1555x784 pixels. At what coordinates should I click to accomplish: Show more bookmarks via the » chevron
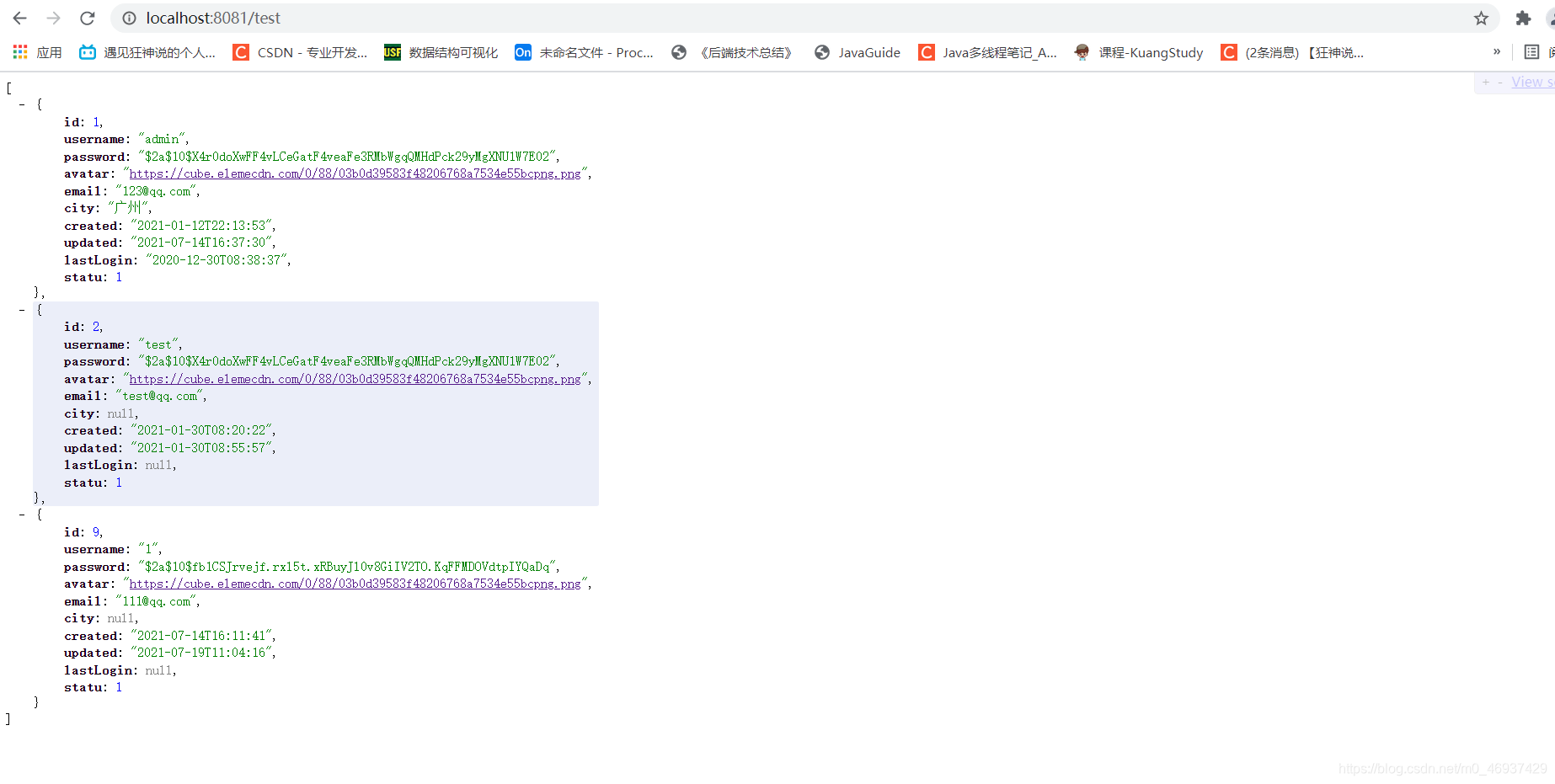tap(1497, 52)
